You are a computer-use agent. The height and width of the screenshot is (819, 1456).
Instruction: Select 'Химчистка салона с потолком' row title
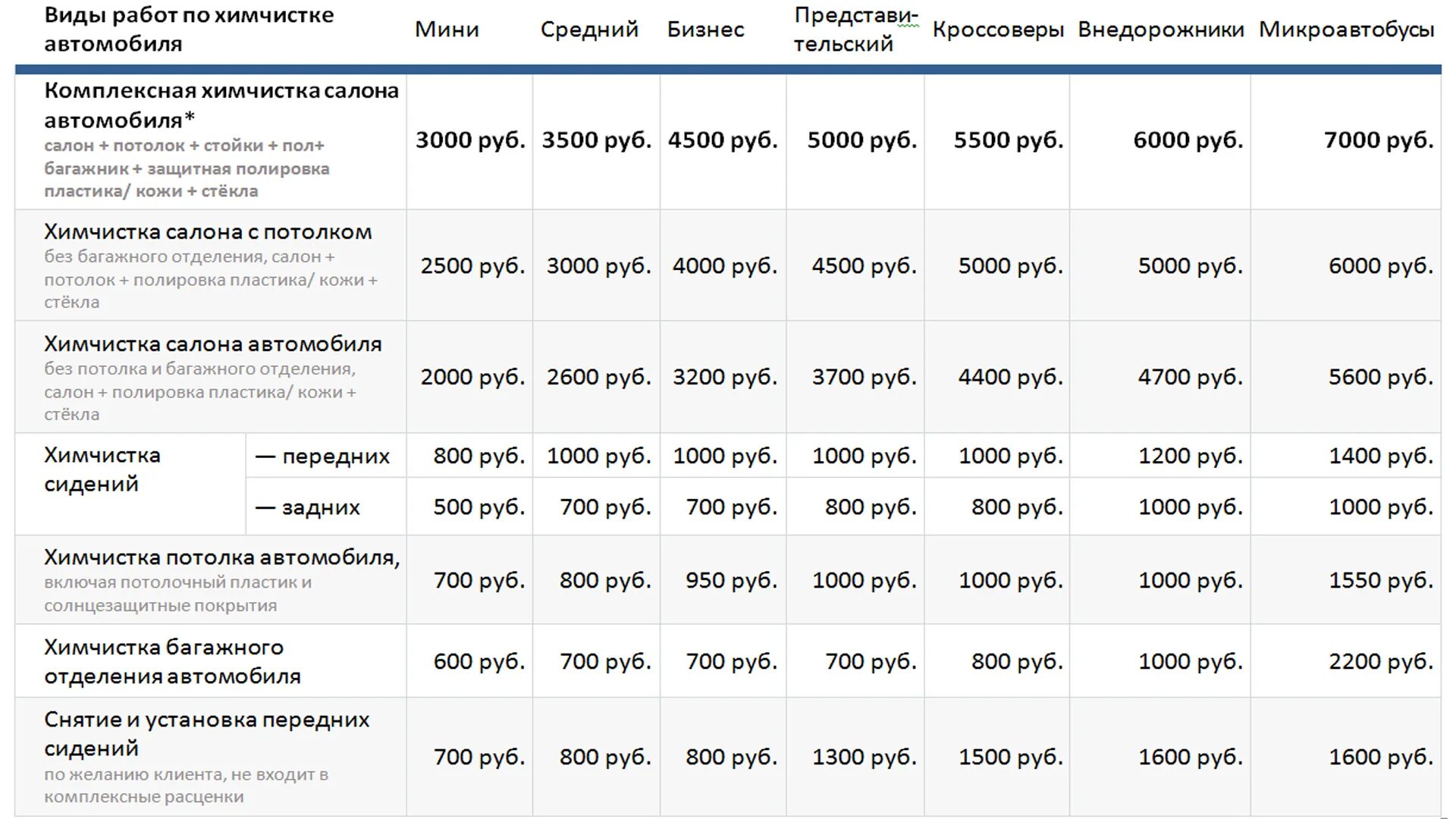(208, 231)
